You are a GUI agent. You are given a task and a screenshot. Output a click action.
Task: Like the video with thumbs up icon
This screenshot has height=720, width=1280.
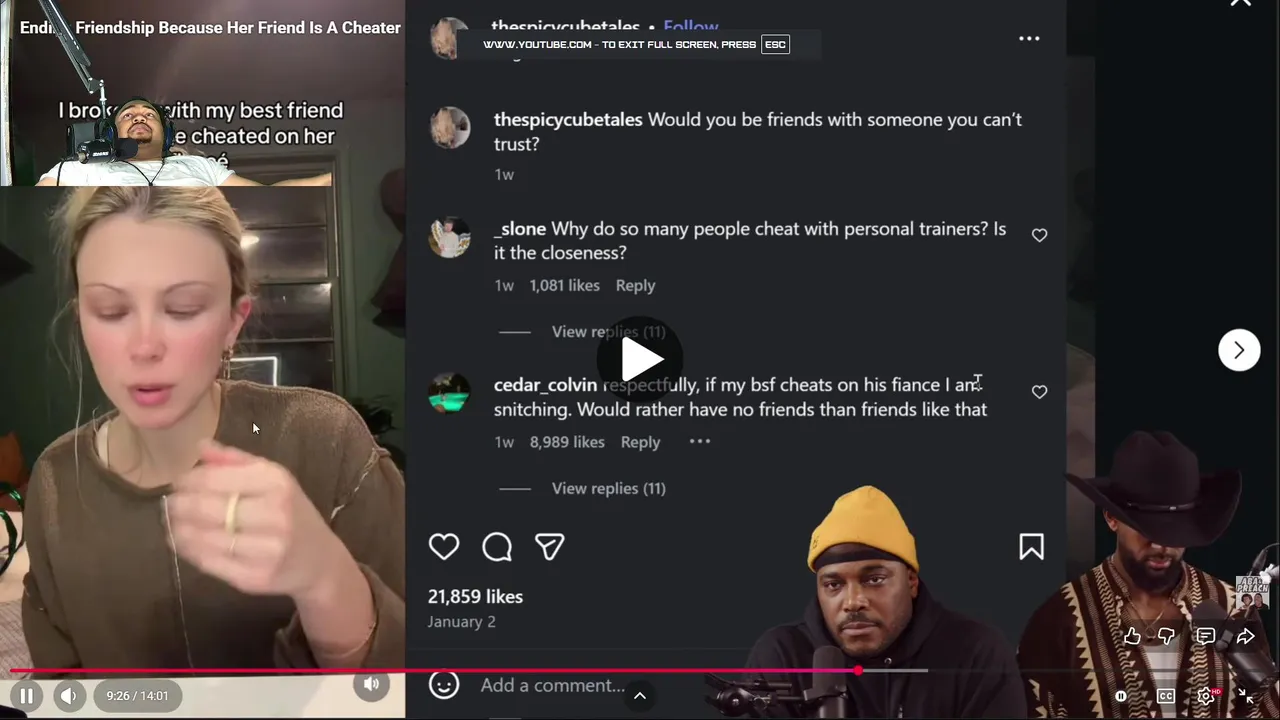coord(1132,636)
